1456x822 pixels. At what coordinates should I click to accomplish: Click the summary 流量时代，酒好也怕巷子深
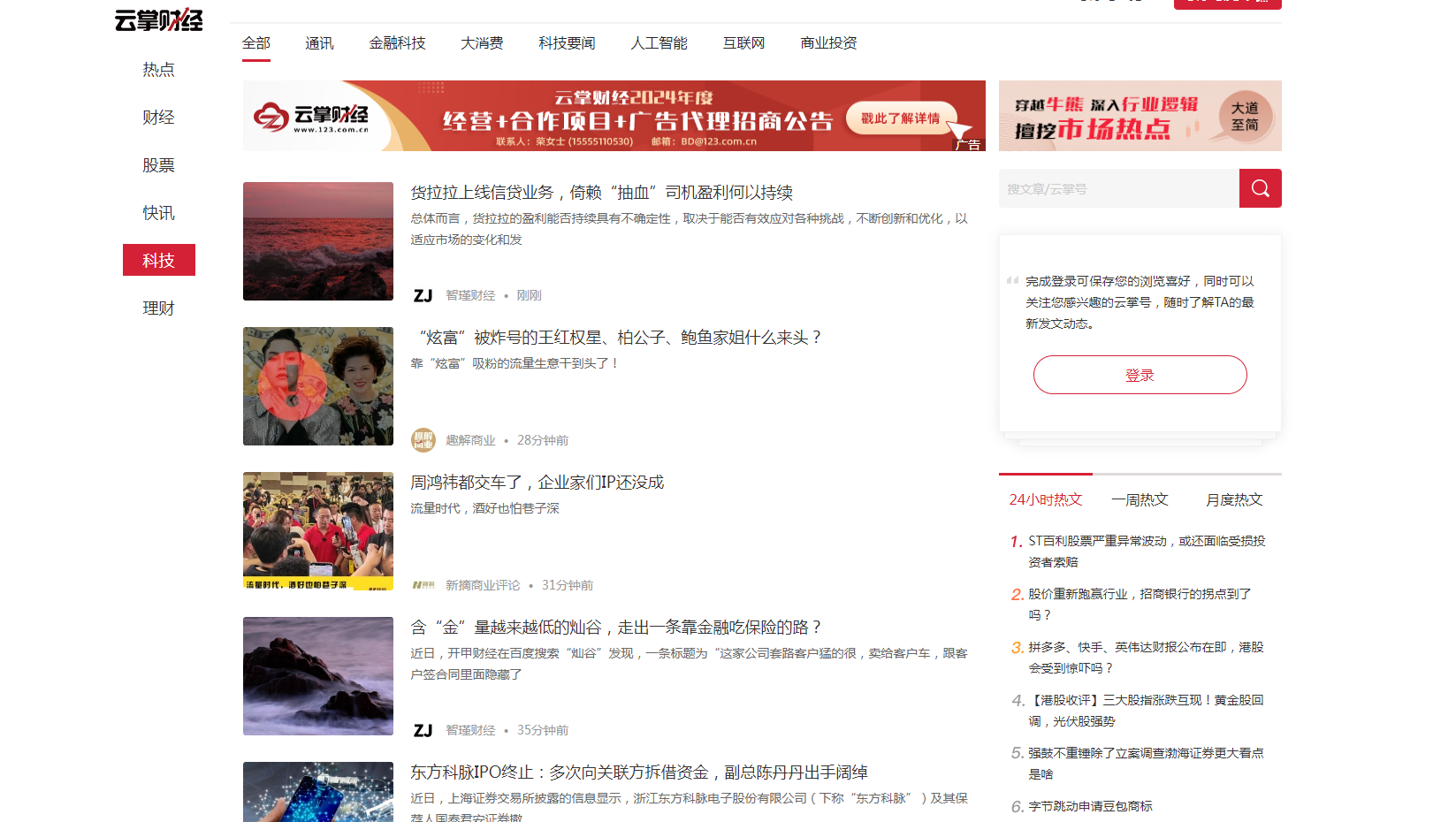pos(485,508)
